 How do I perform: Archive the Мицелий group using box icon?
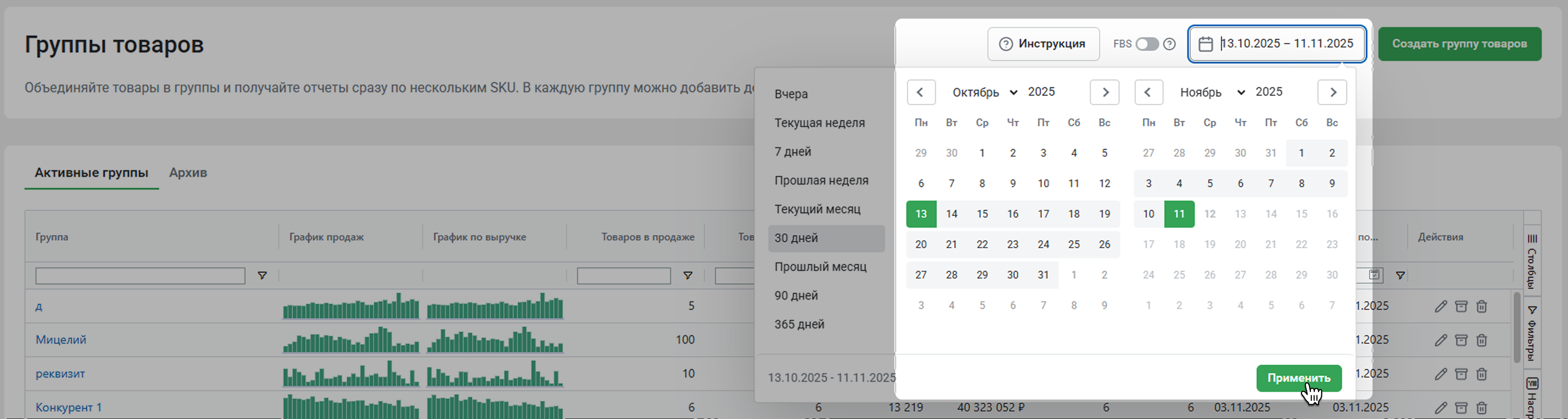click(1461, 340)
